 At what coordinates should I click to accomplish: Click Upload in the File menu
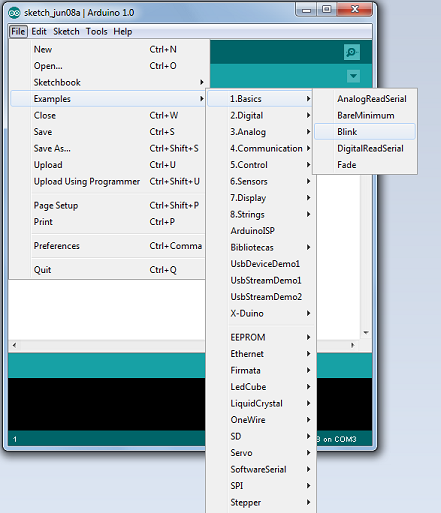click(x=107, y=165)
